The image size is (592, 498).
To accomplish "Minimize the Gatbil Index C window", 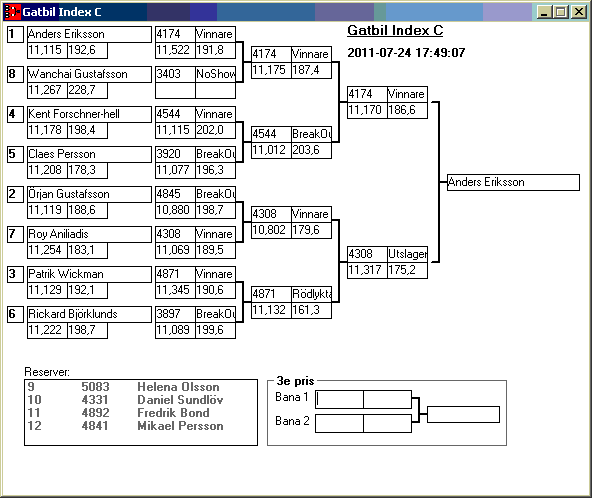I will (x=544, y=12).
